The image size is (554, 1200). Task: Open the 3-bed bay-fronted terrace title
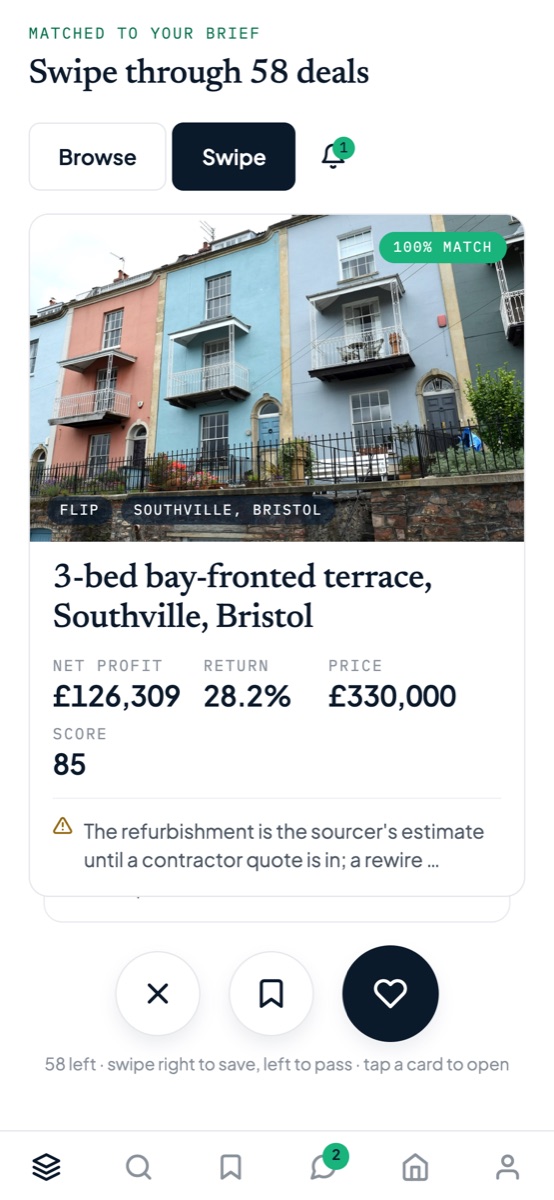242,596
